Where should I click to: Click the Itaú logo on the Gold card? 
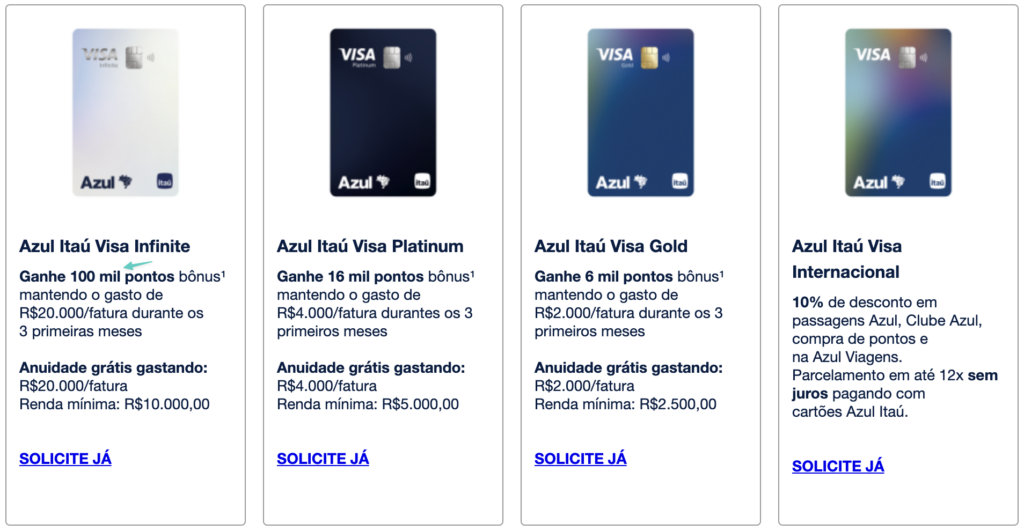(x=680, y=182)
